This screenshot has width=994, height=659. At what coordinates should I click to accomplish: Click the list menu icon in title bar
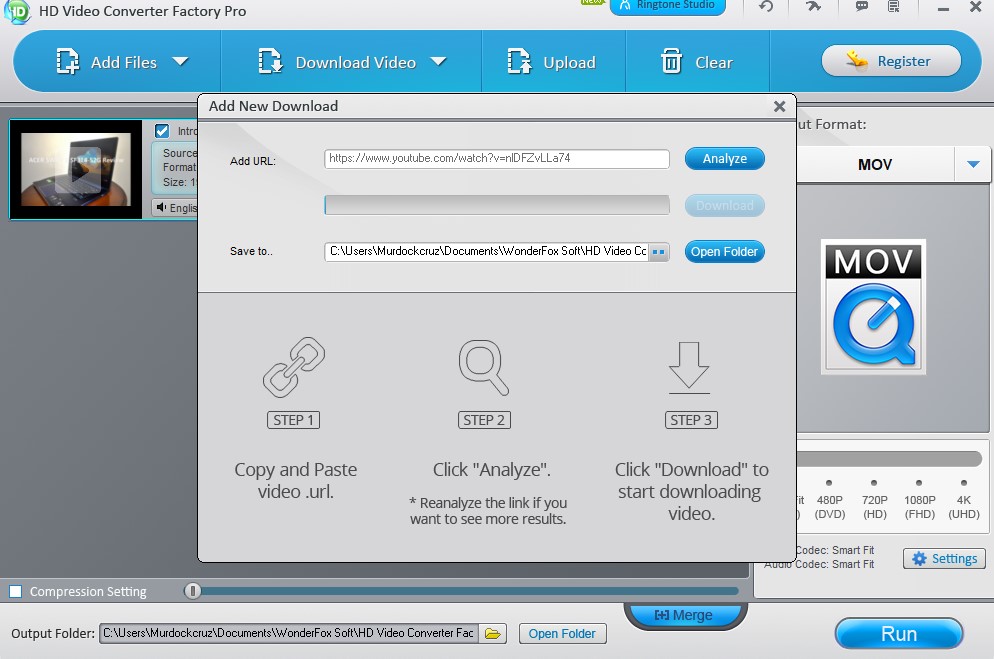pos(894,6)
